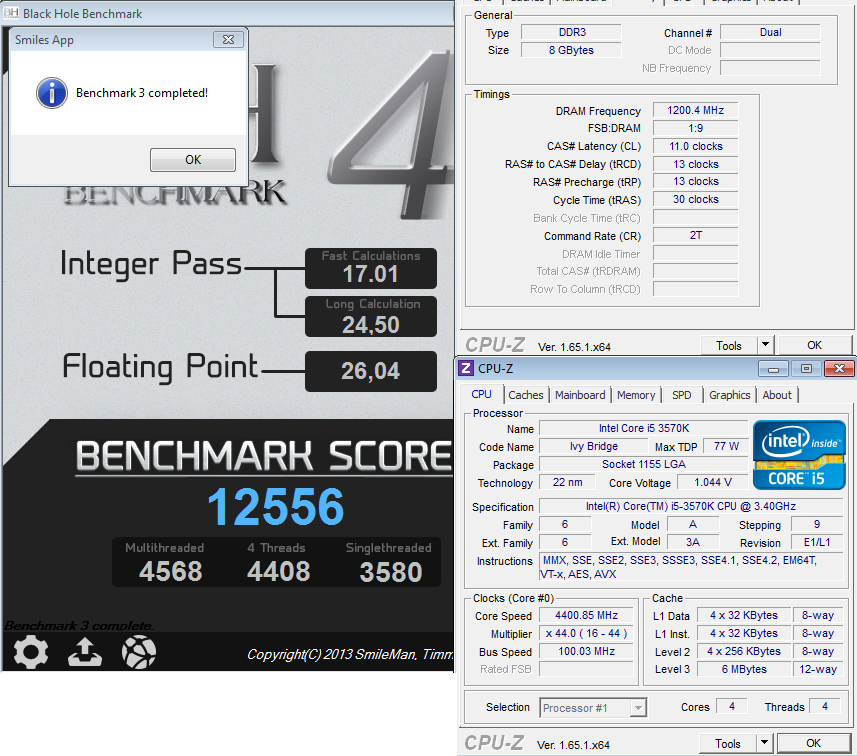Click the blue information icon in Smiles App dialog
Screen dimensions: 857x756
(52, 93)
